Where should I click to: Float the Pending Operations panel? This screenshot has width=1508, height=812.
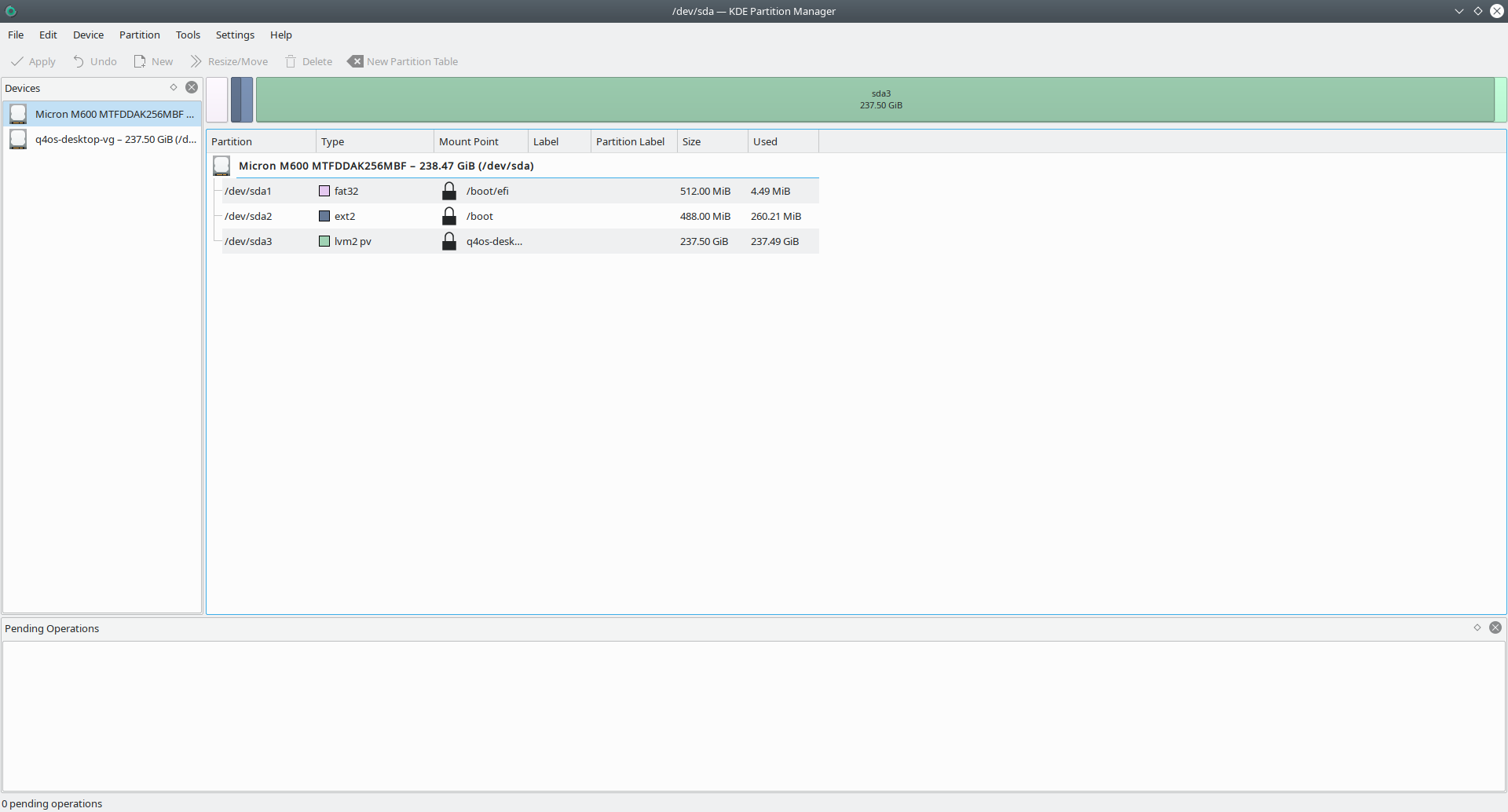pos(1477,627)
